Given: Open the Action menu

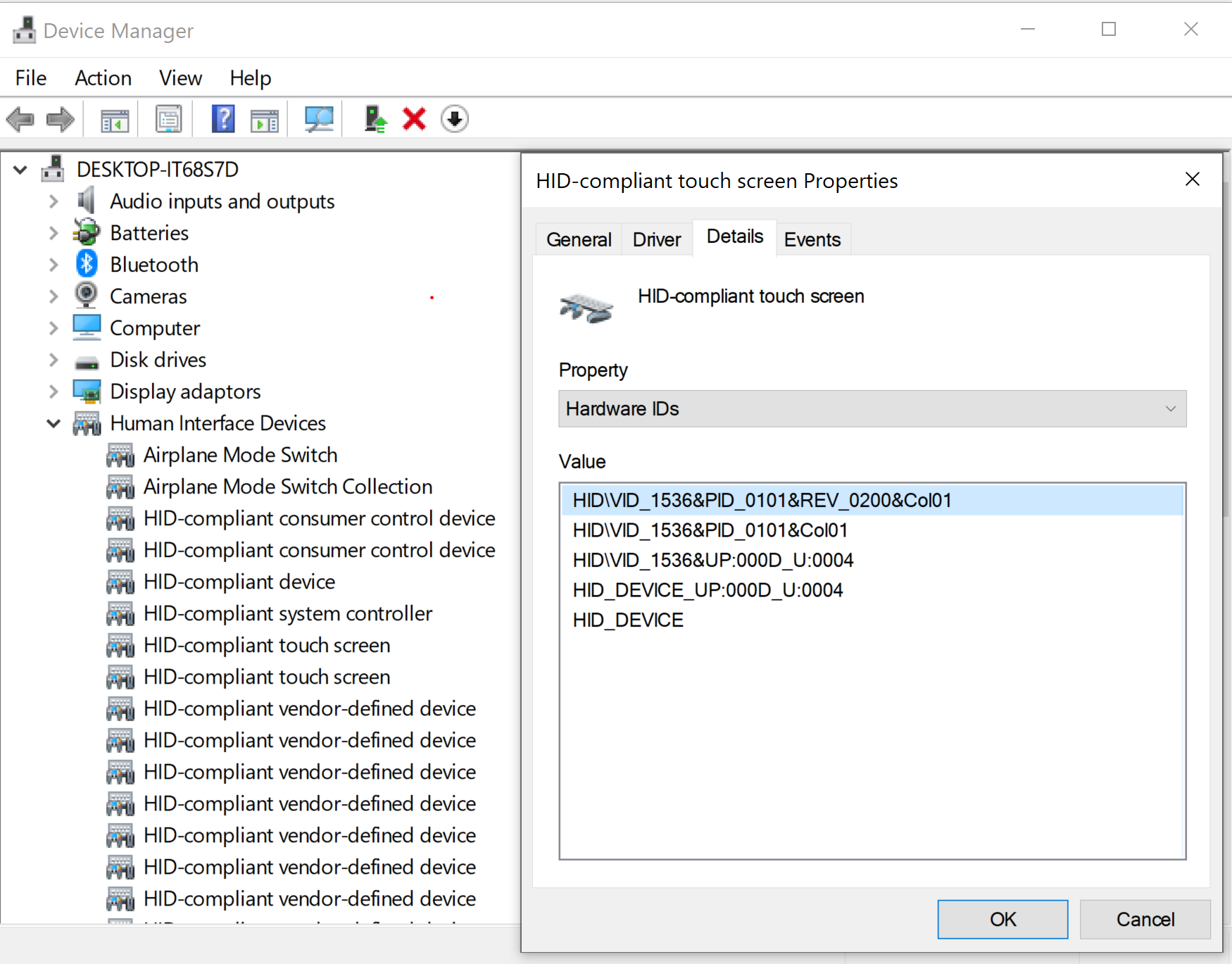Looking at the screenshot, I should point(103,78).
